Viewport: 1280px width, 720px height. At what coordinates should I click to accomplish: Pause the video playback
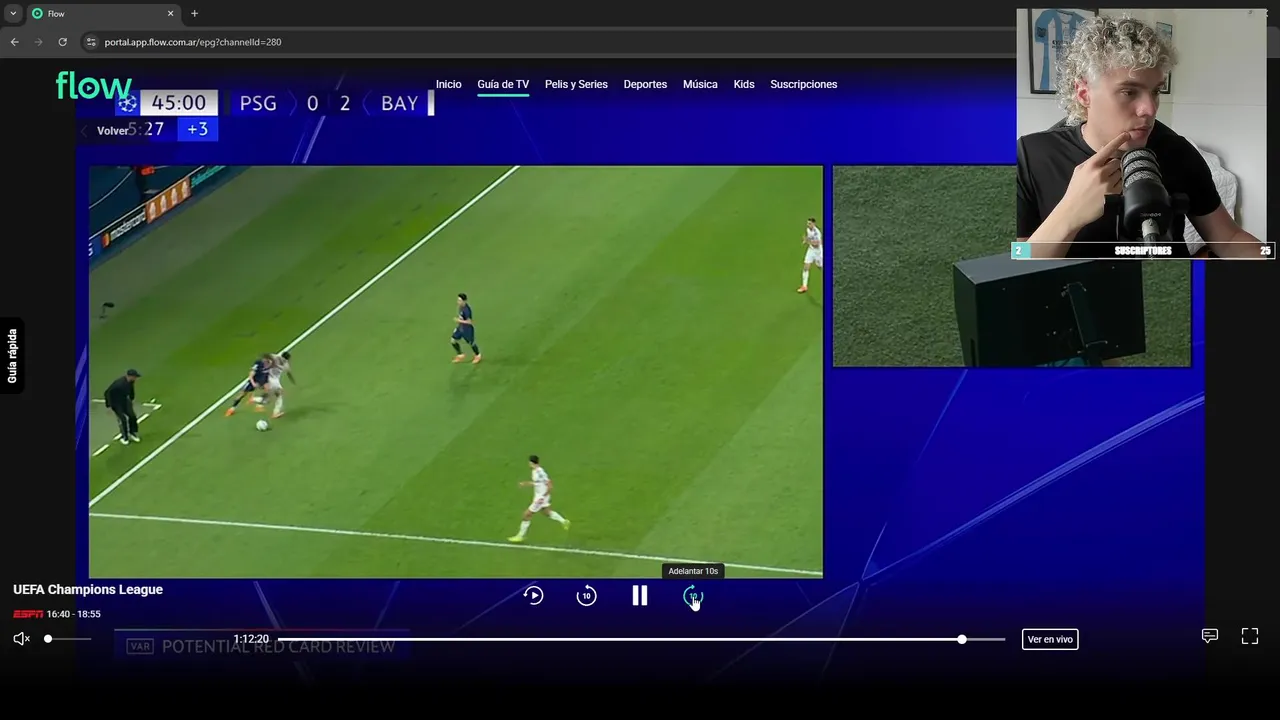pyautogui.click(x=640, y=596)
